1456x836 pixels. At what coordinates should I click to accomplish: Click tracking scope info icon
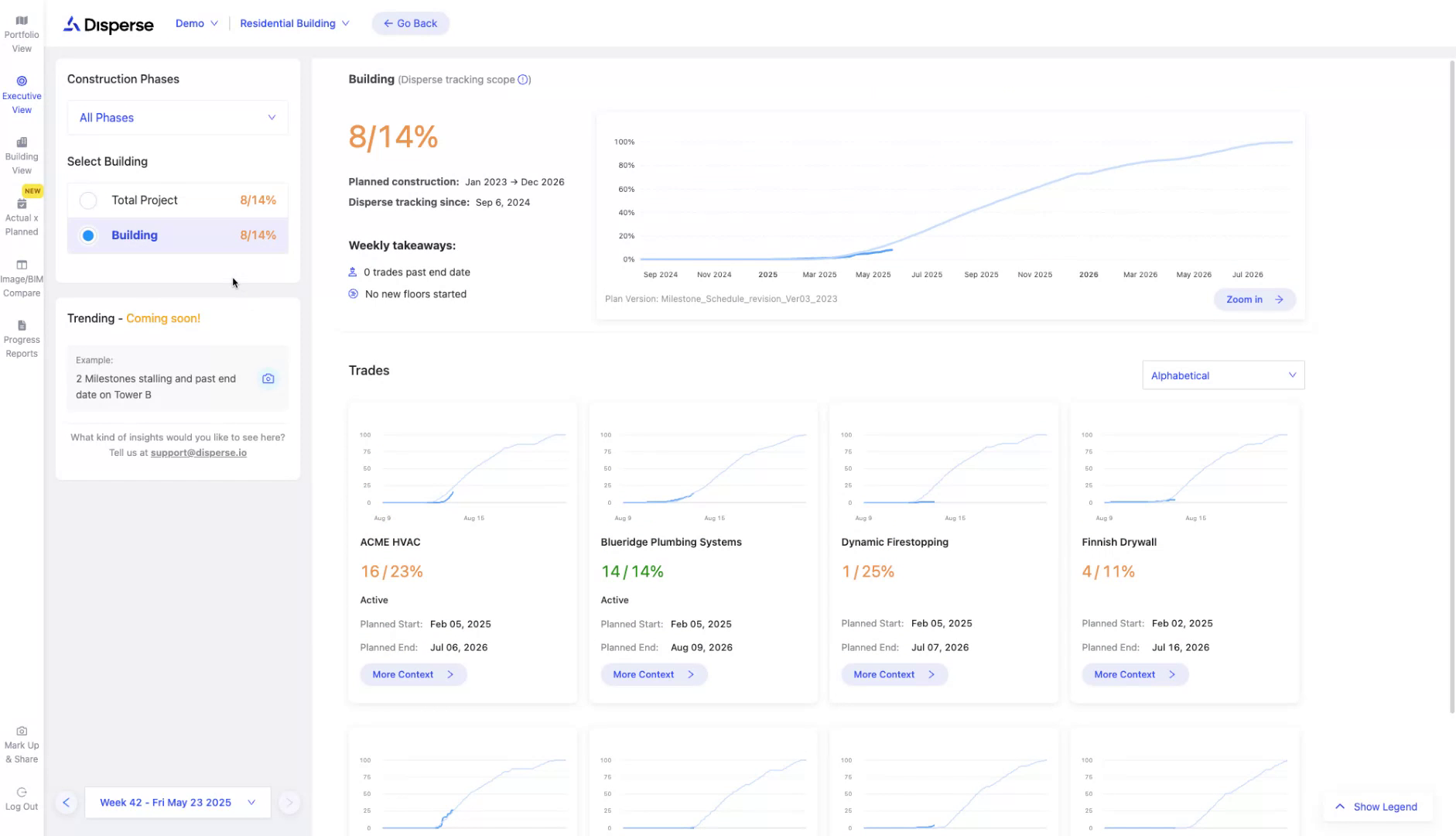coord(524,80)
